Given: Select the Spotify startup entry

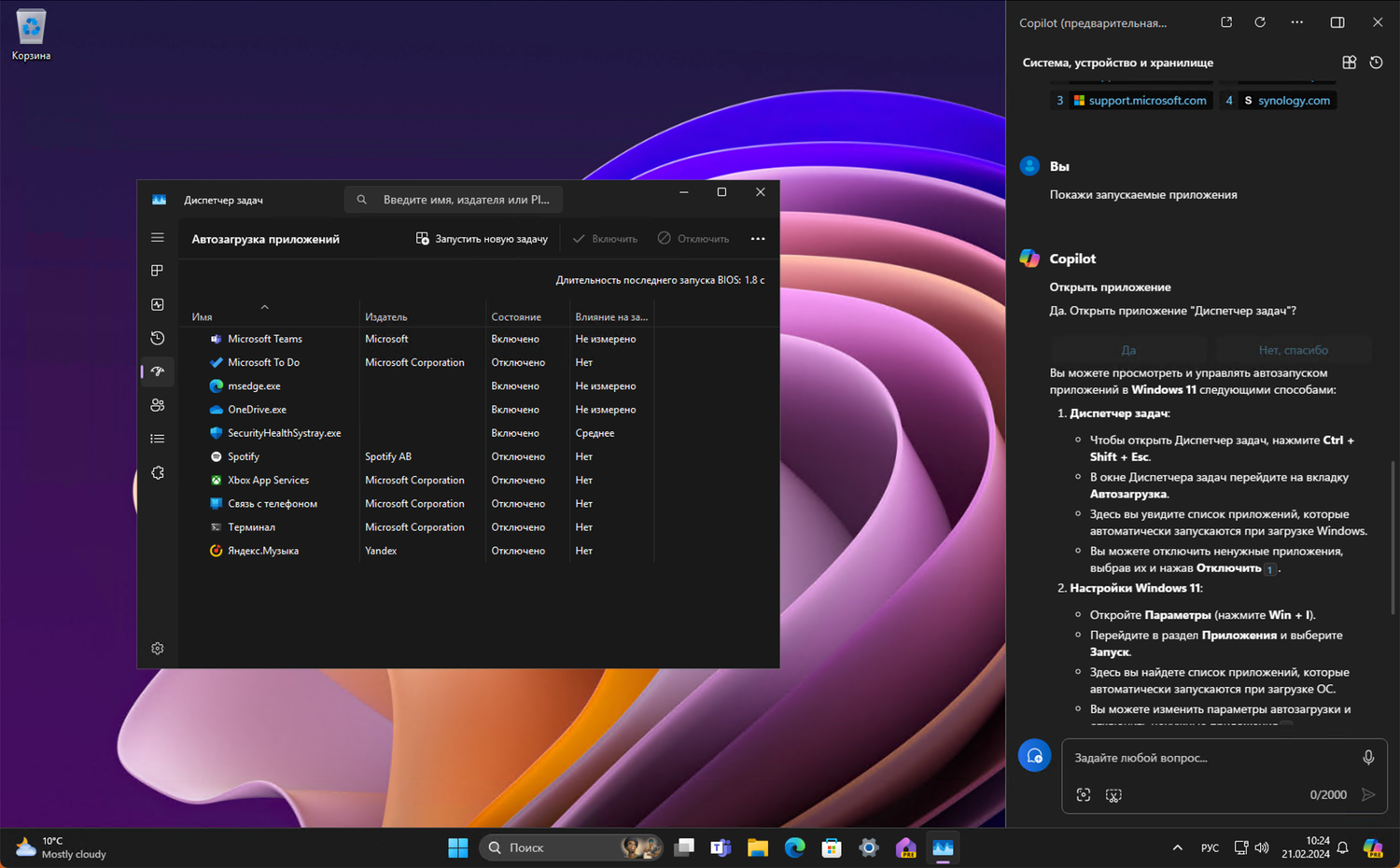Looking at the screenshot, I should (x=244, y=456).
